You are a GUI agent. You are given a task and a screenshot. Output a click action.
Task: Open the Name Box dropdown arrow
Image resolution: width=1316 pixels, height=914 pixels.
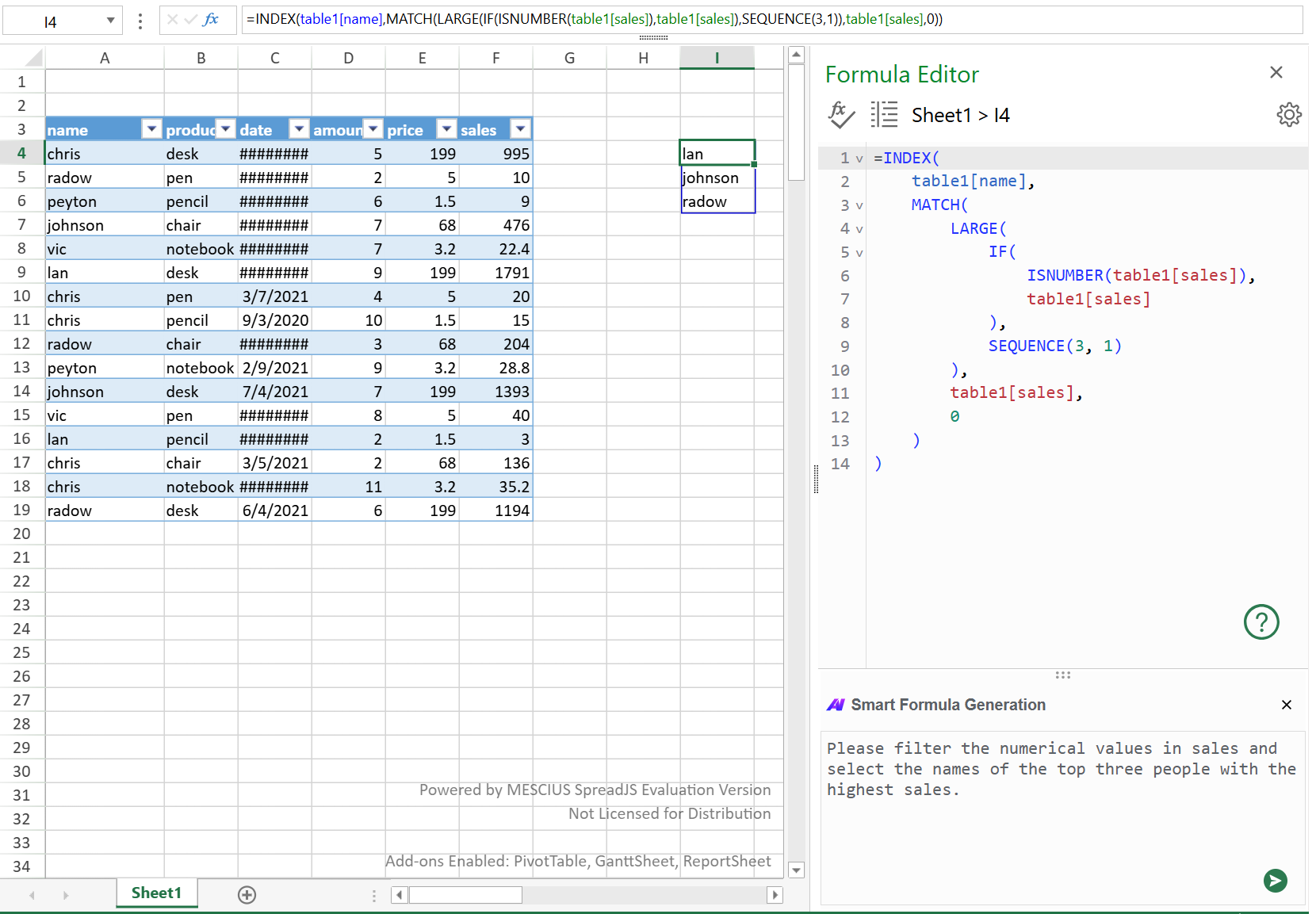[x=111, y=20]
